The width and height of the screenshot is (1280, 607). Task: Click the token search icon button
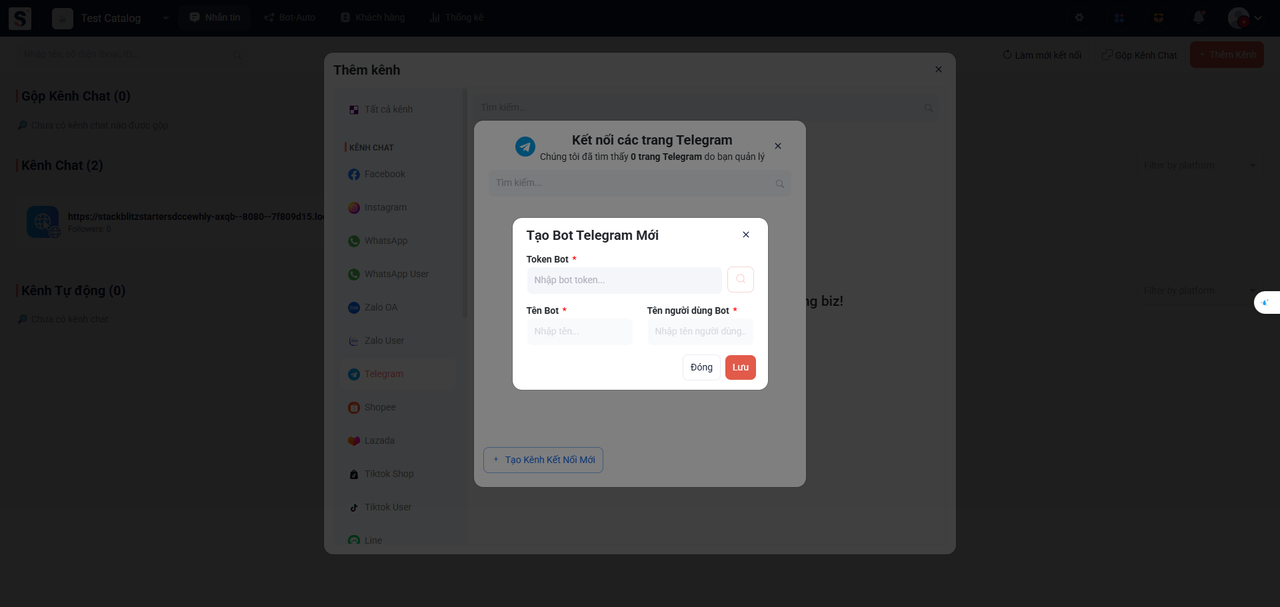click(x=740, y=280)
